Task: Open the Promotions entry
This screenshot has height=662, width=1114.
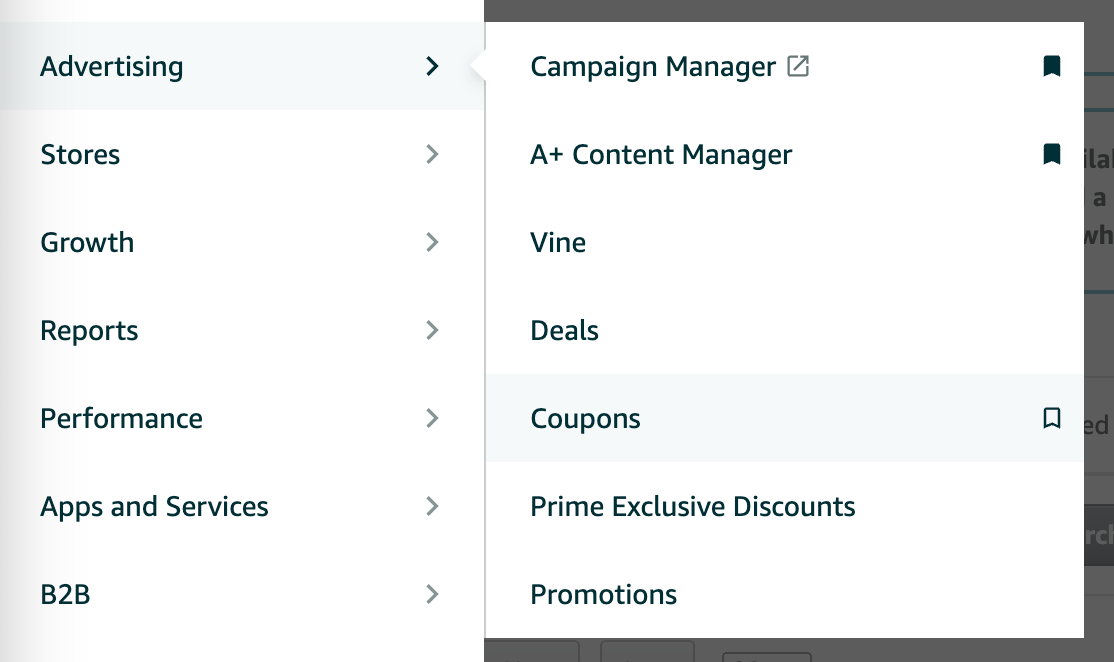Action: [x=603, y=595]
